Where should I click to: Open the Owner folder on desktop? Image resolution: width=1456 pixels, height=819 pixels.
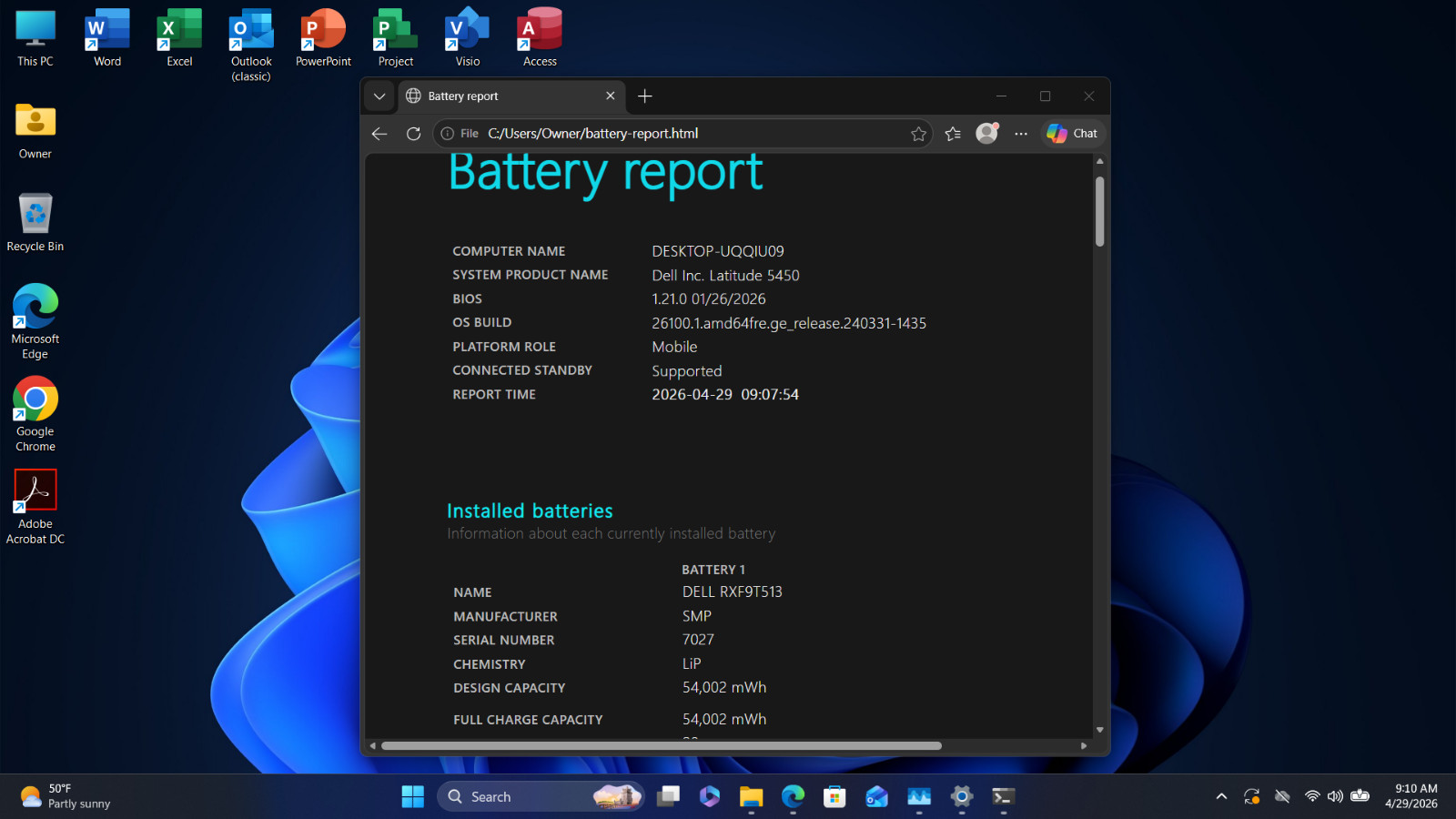click(35, 130)
